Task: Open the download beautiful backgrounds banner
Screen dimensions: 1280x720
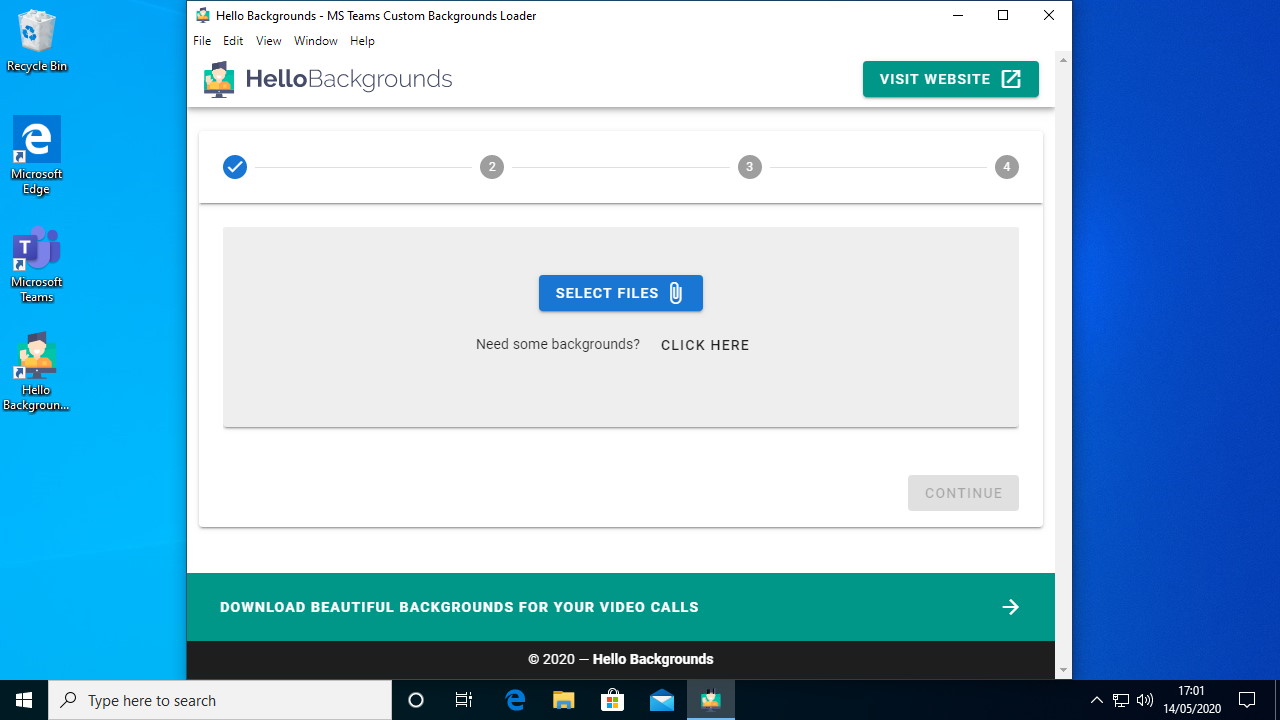Action: pos(620,607)
